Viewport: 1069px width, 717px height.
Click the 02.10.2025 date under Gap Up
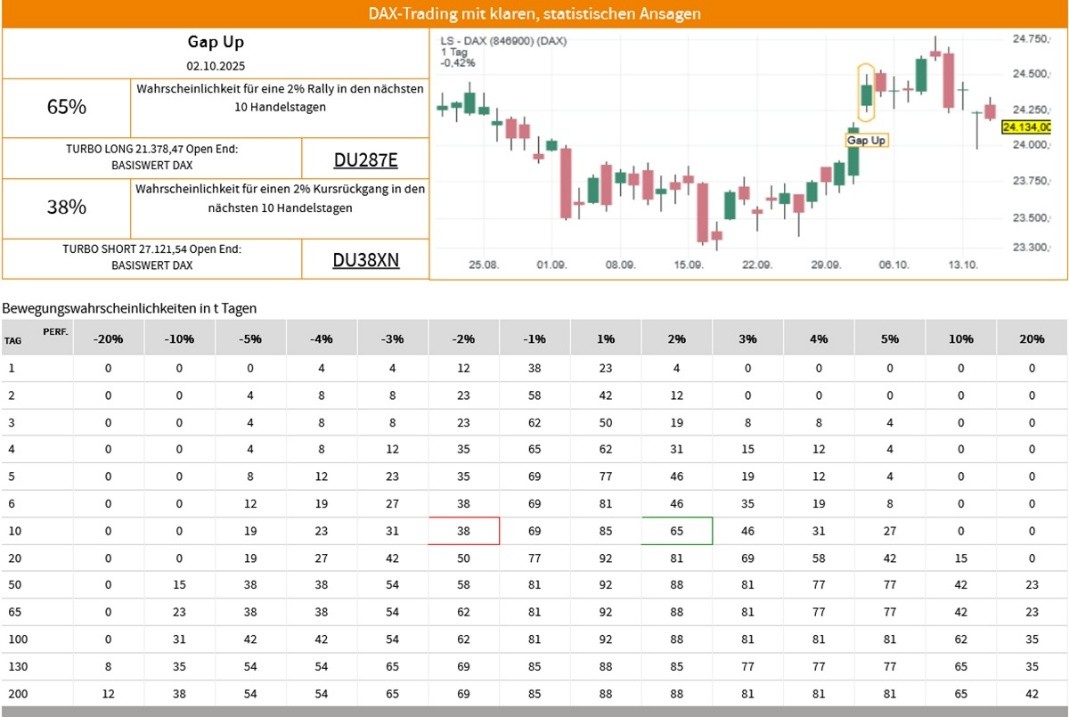[215, 65]
